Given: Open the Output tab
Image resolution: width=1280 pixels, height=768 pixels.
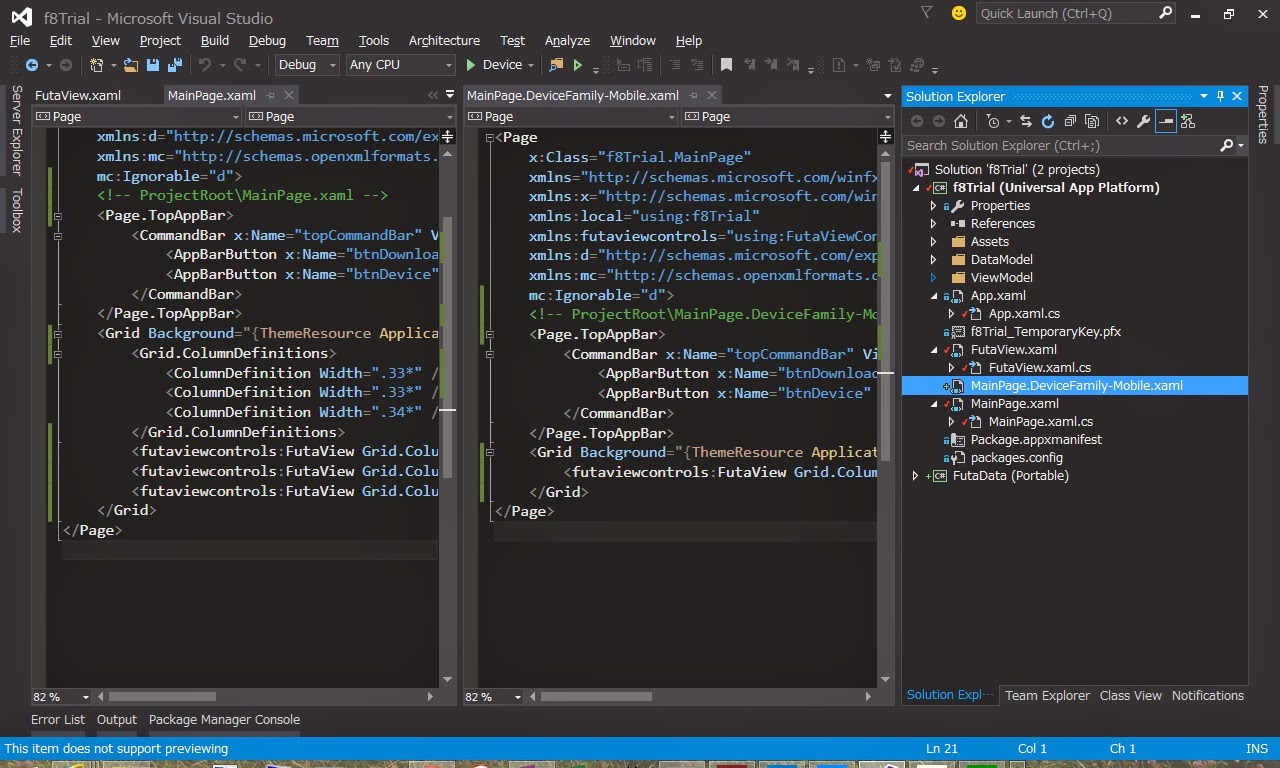Looking at the screenshot, I should point(117,719).
